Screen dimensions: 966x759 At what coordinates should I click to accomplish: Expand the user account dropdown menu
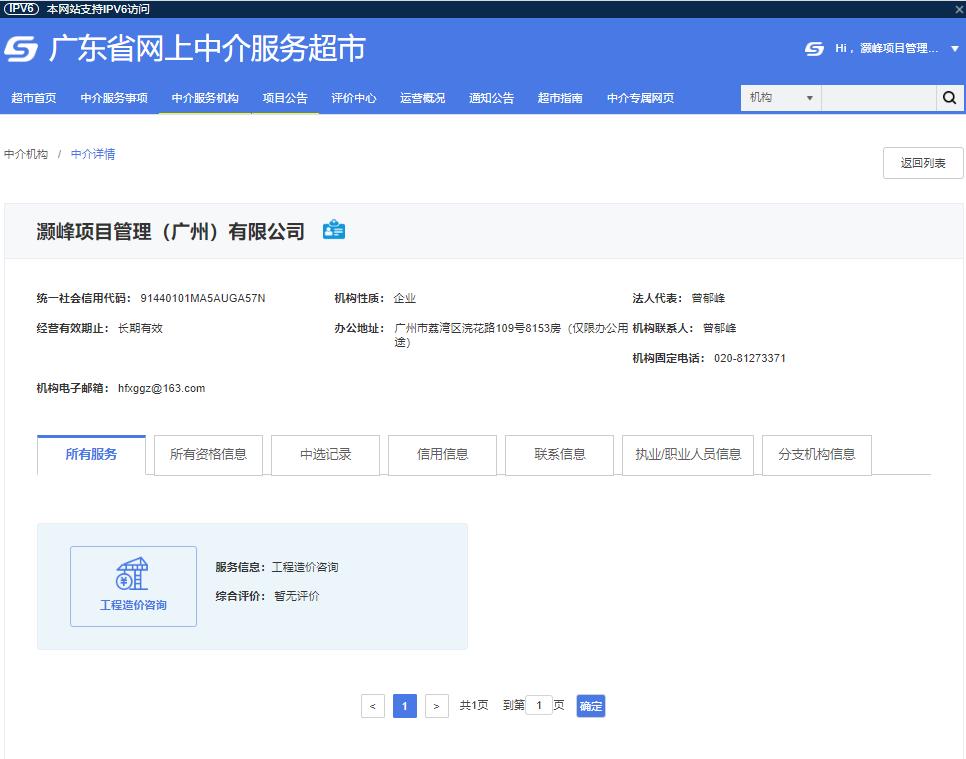955,49
